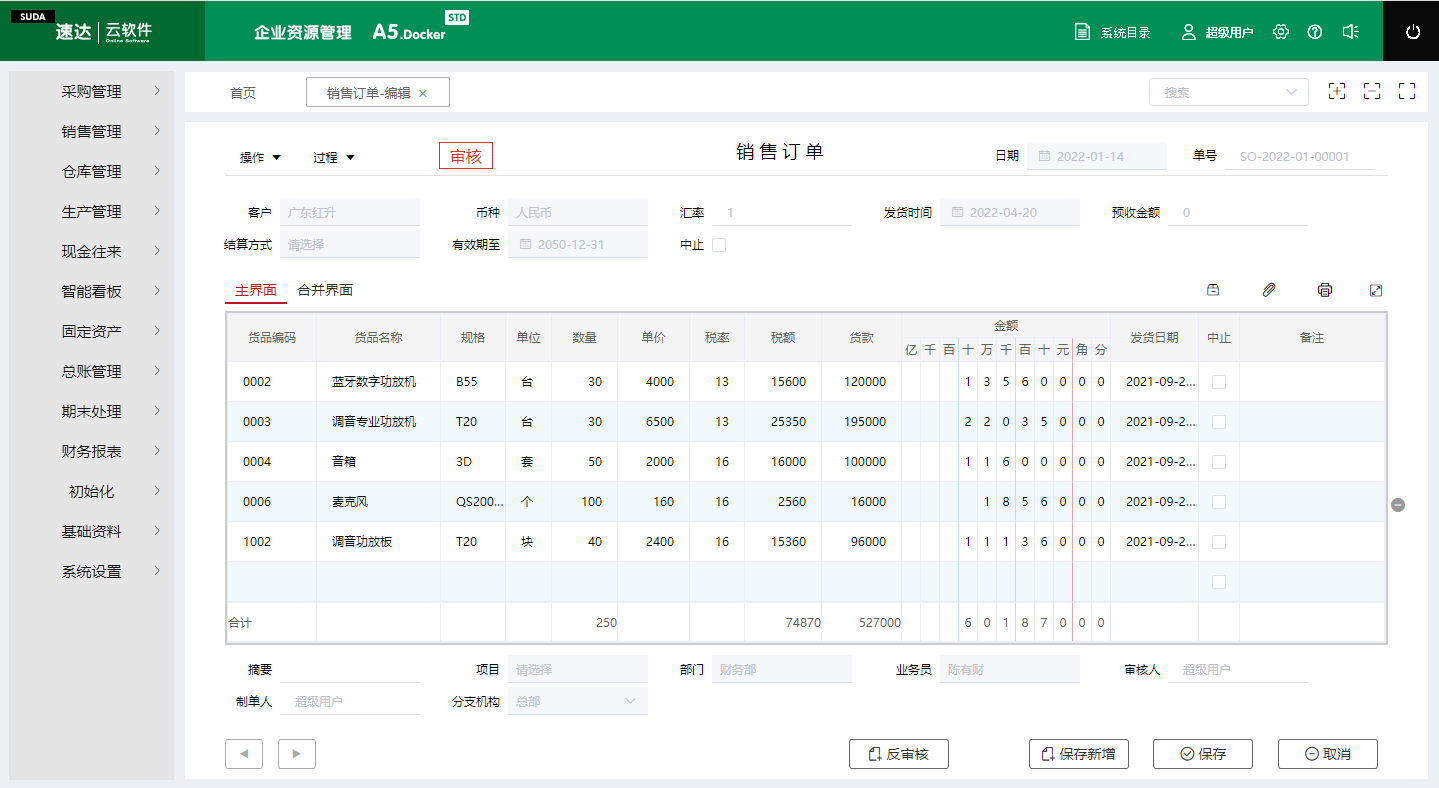Click the printer icon
The width and height of the screenshot is (1439, 788).
[1325, 290]
